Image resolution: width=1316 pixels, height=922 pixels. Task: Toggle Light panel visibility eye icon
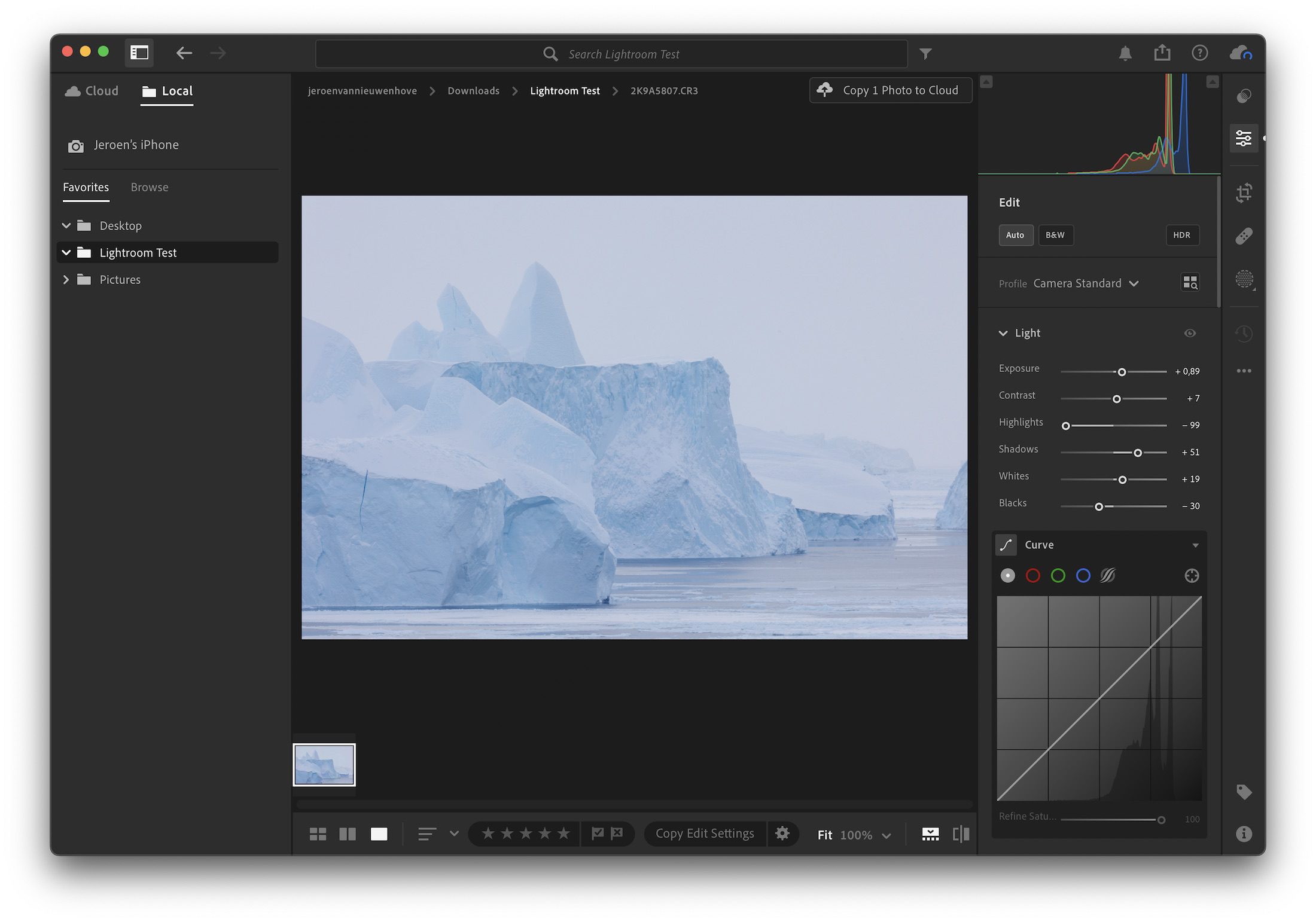(x=1190, y=333)
